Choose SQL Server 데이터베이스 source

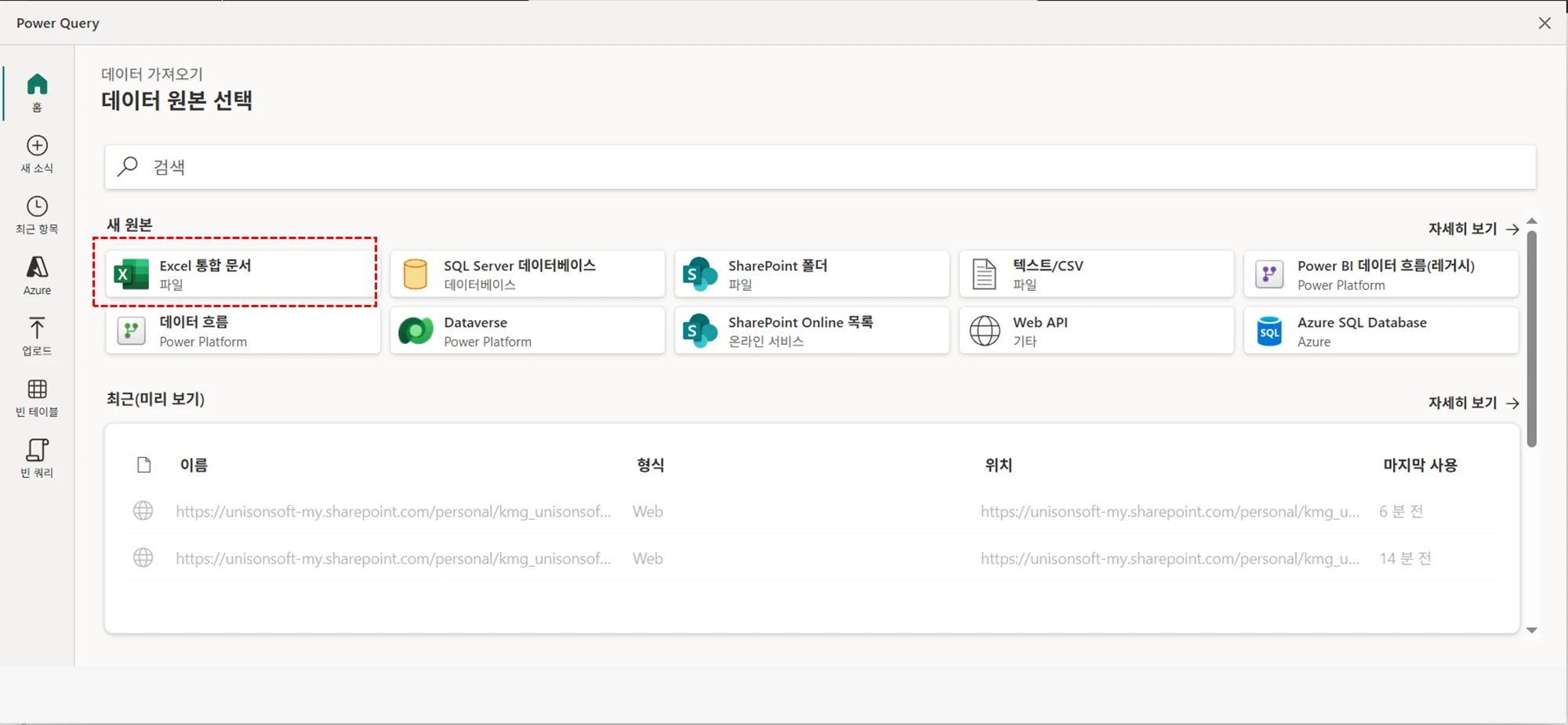pyautogui.click(x=527, y=274)
